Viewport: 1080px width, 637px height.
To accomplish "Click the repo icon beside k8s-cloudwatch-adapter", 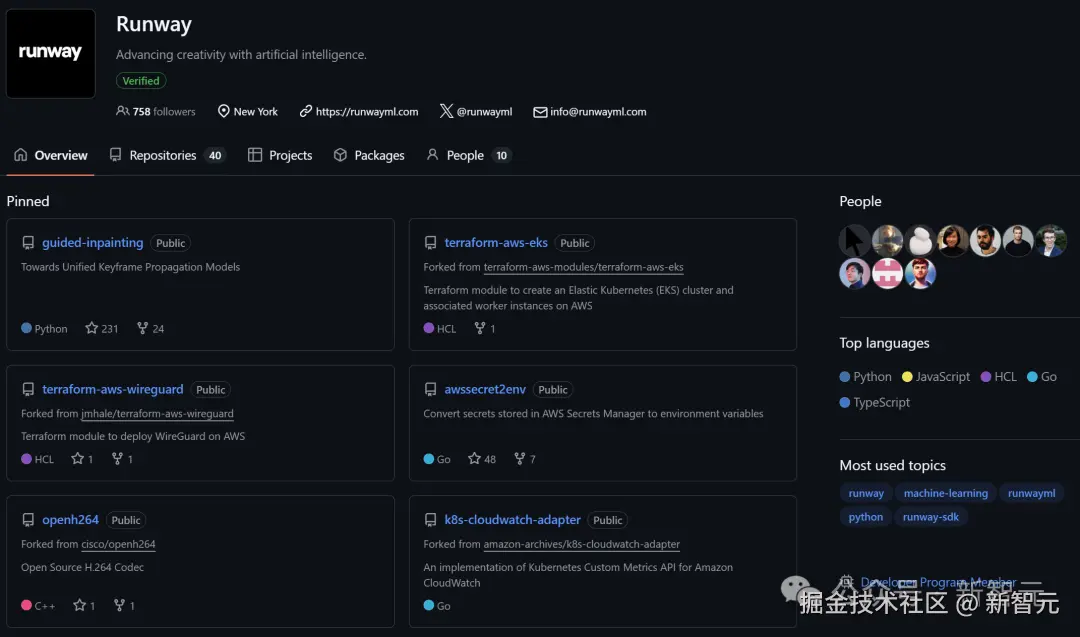I will tap(430, 520).
